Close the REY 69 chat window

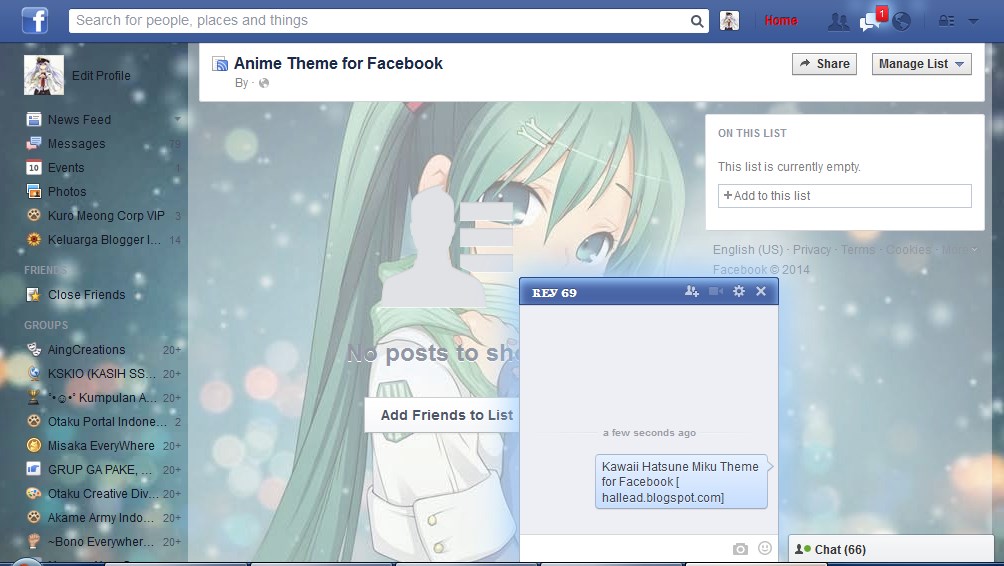coord(761,291)
